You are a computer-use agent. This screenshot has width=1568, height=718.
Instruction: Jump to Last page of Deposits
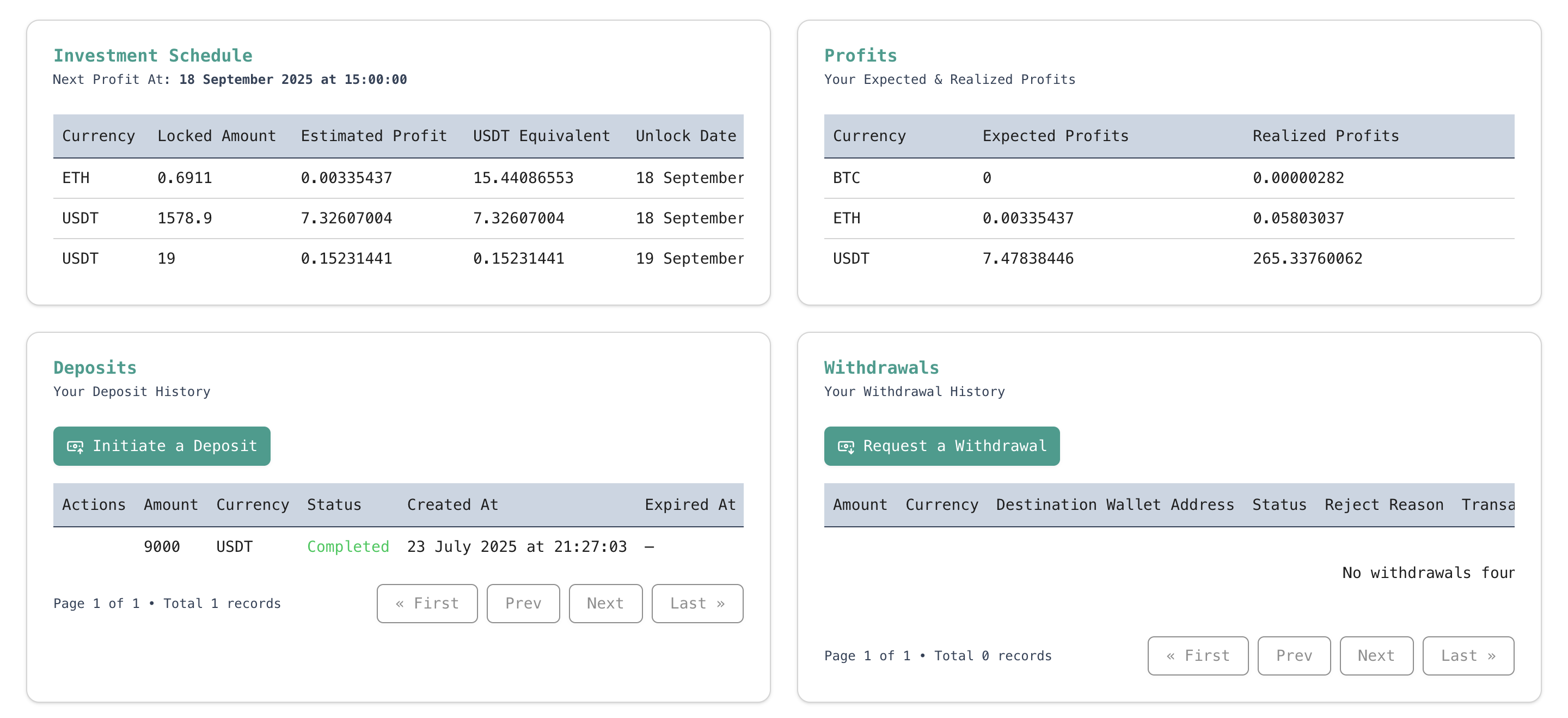697,604
